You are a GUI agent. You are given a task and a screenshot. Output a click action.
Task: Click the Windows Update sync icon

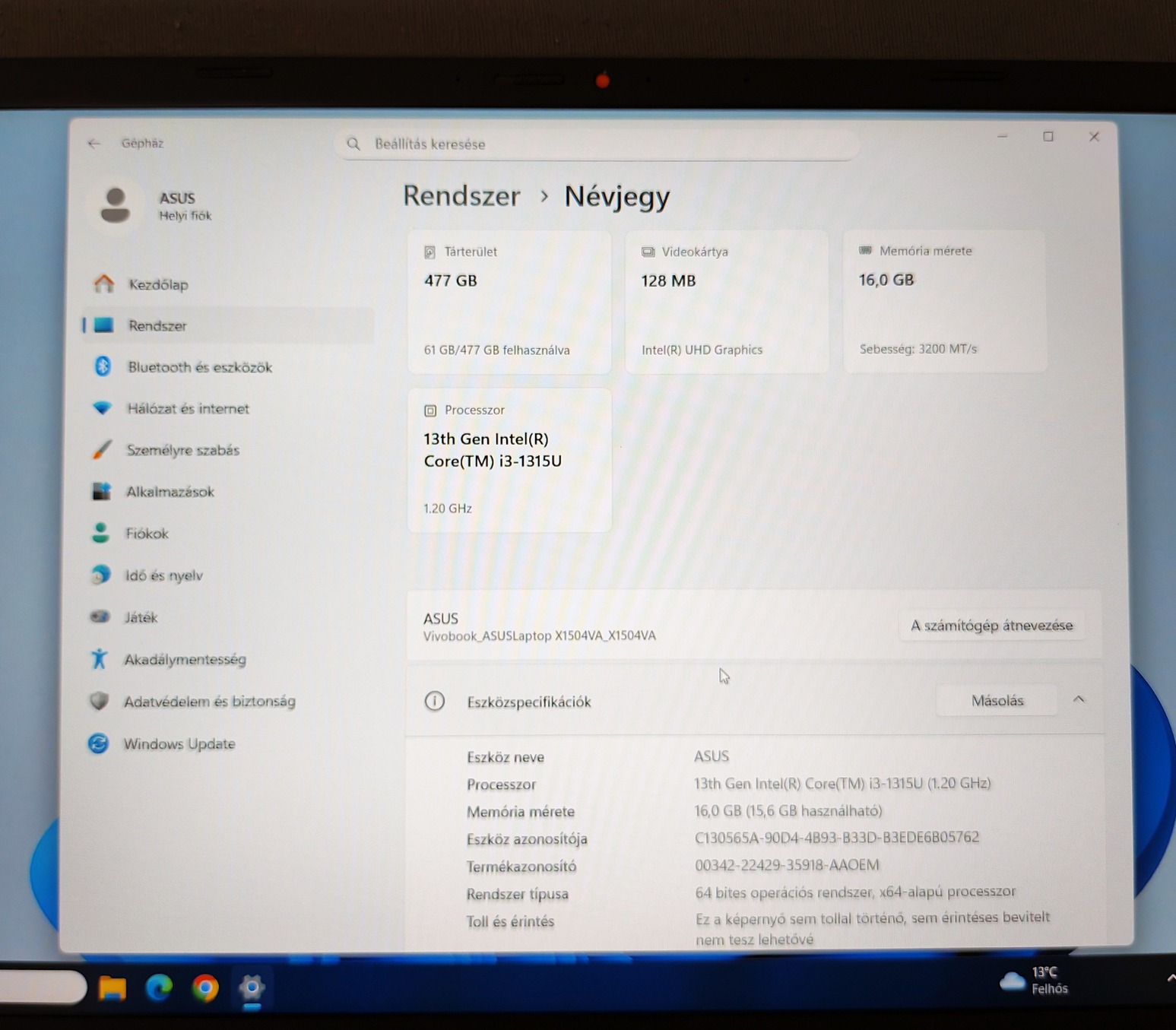pyautogui.click(x=98, y=743)
